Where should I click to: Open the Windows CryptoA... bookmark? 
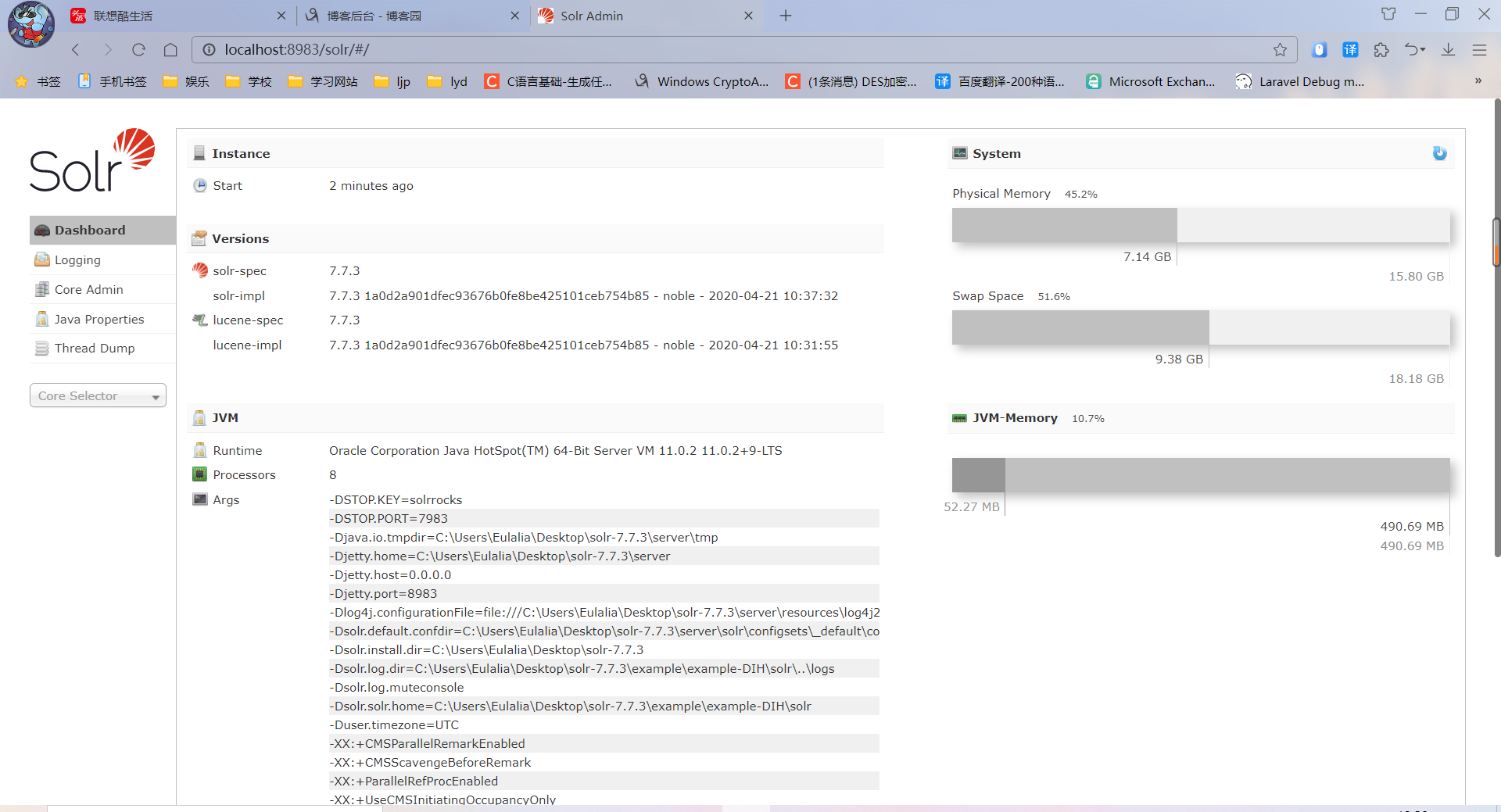[702, 81]
